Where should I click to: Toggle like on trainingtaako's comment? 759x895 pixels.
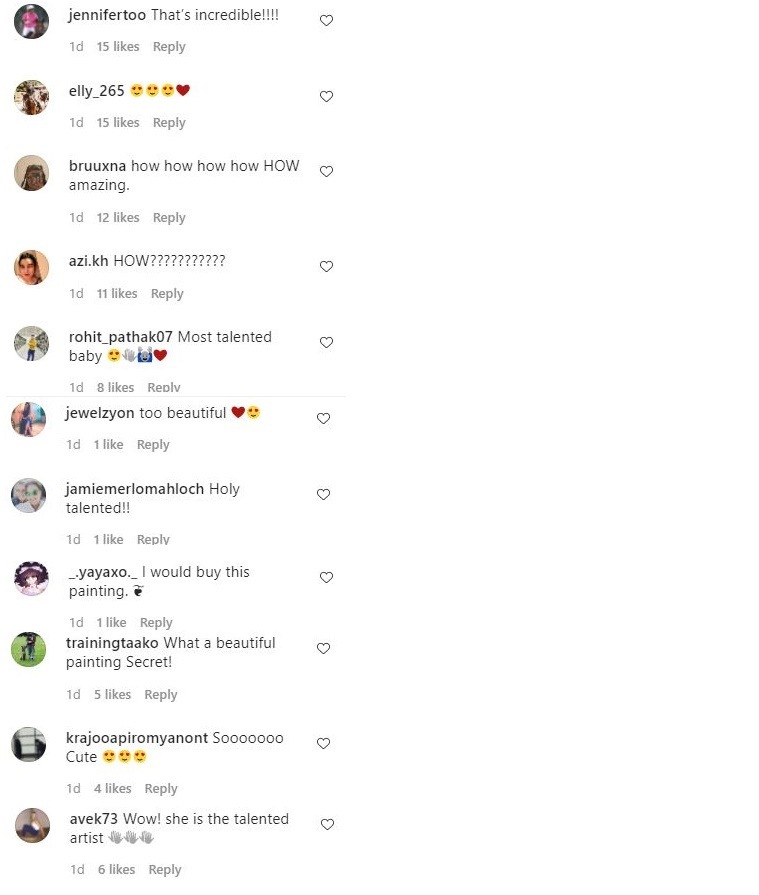(x=323, y=648)
